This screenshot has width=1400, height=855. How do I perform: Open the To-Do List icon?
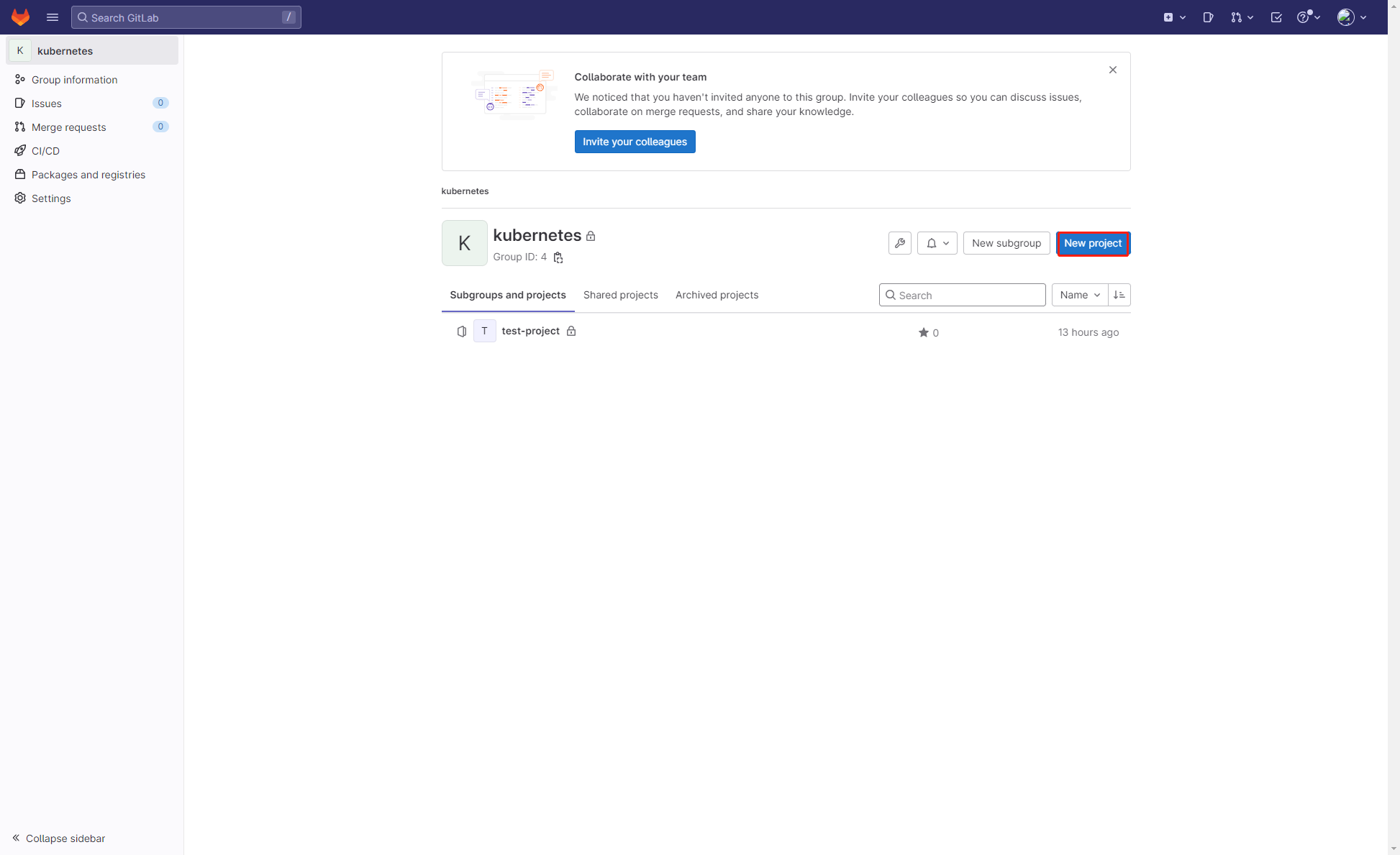point(1276,17)
